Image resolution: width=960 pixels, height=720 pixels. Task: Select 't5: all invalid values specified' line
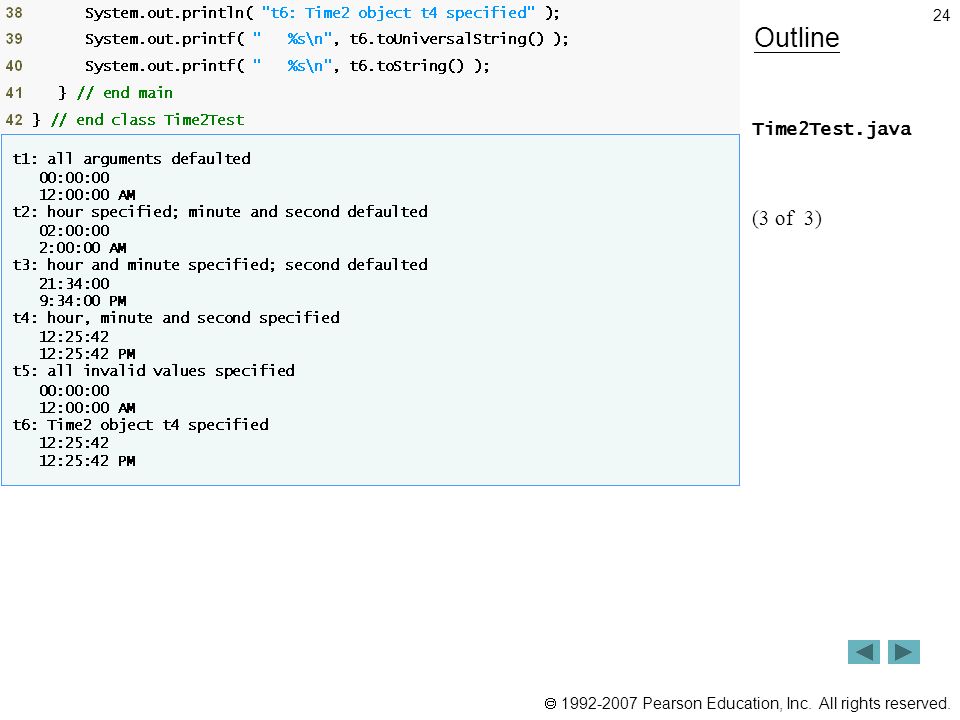154,371
